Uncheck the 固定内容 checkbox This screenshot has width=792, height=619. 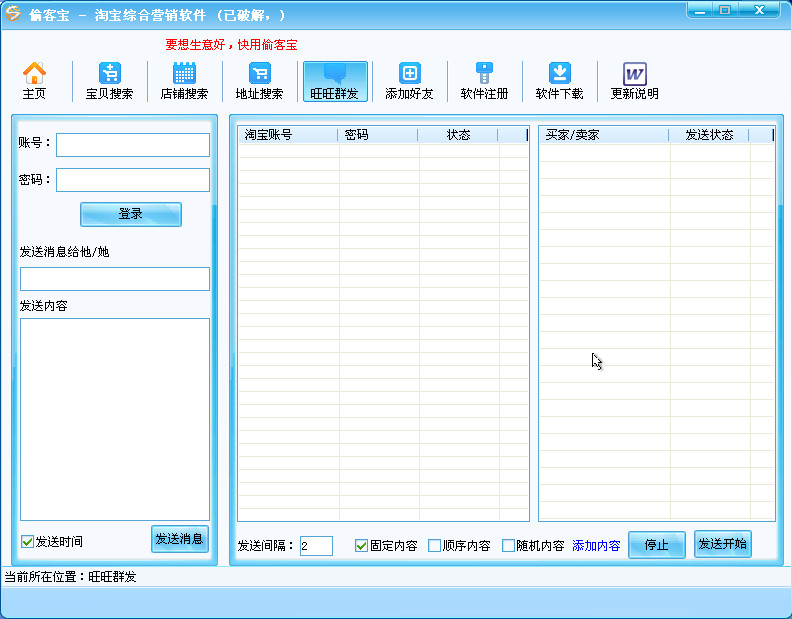(361, 546)
